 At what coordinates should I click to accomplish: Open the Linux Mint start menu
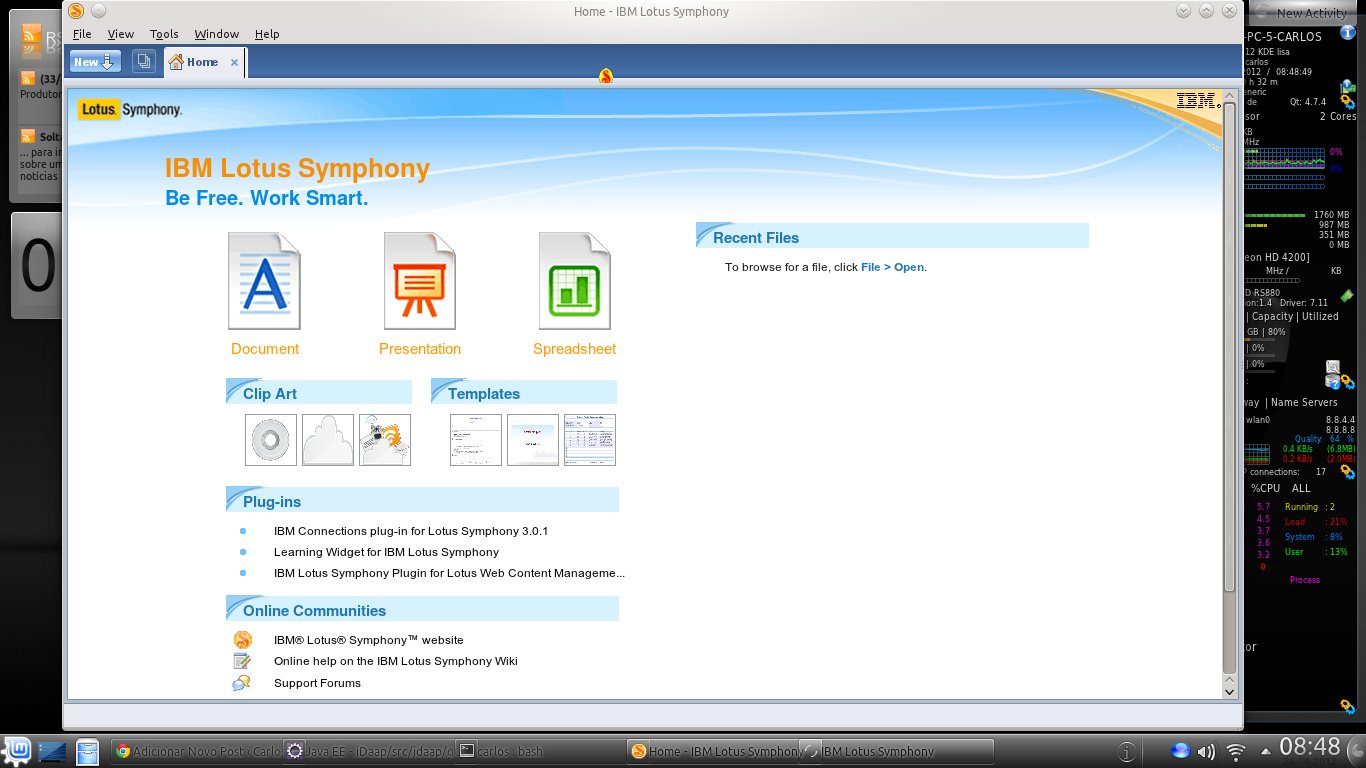click(16, 751)
